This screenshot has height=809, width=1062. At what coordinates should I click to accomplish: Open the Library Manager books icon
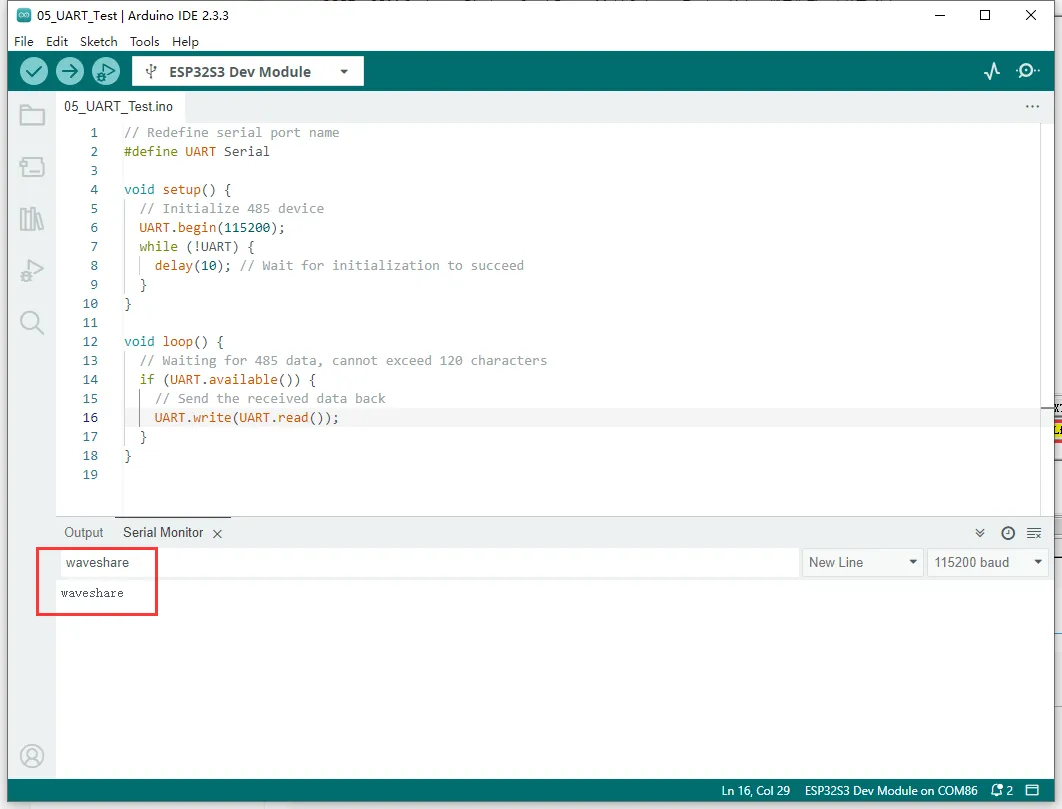click(32, 218)
